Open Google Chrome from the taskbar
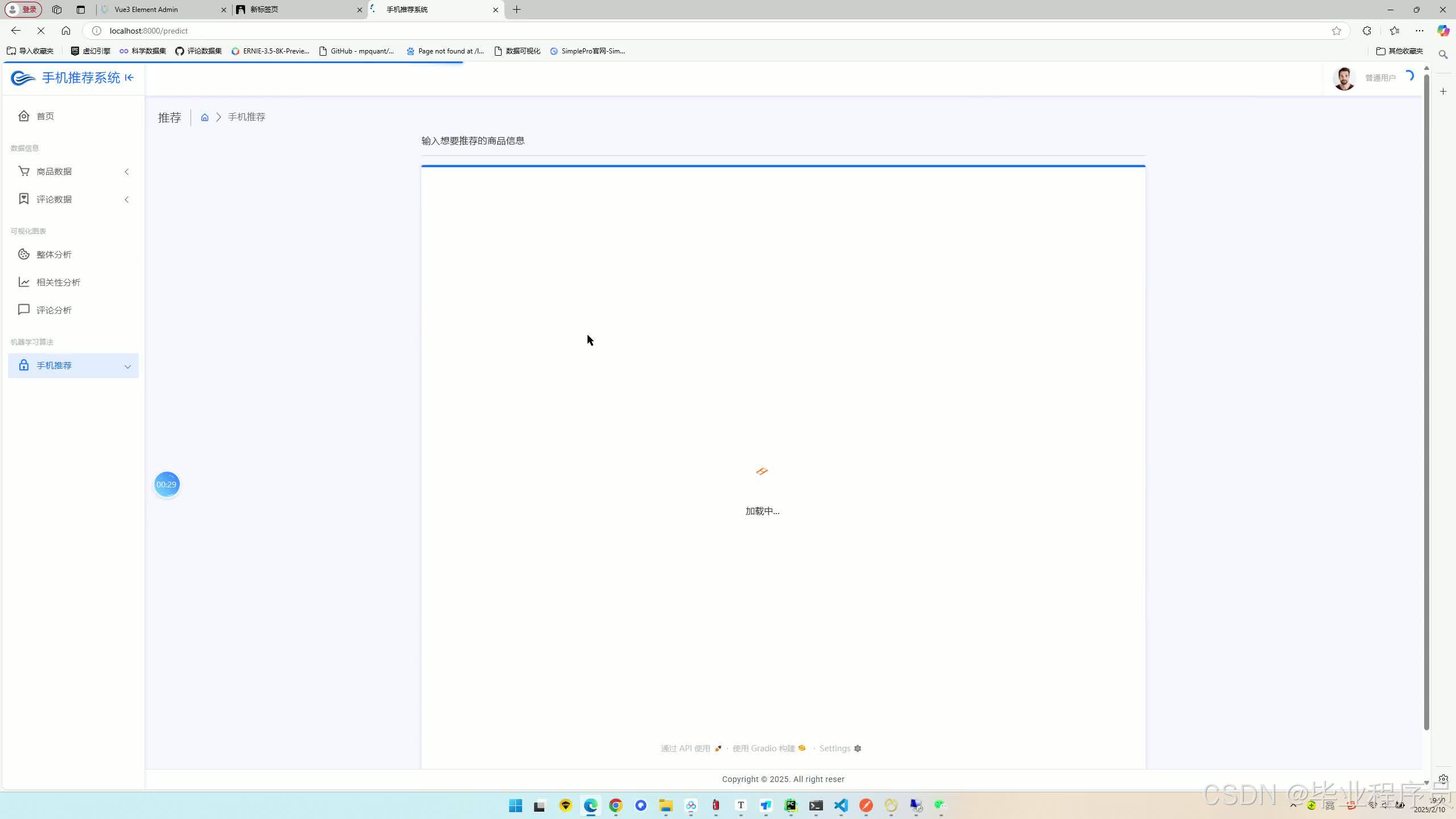1456x819 pixels. click(x=616, y=805)
